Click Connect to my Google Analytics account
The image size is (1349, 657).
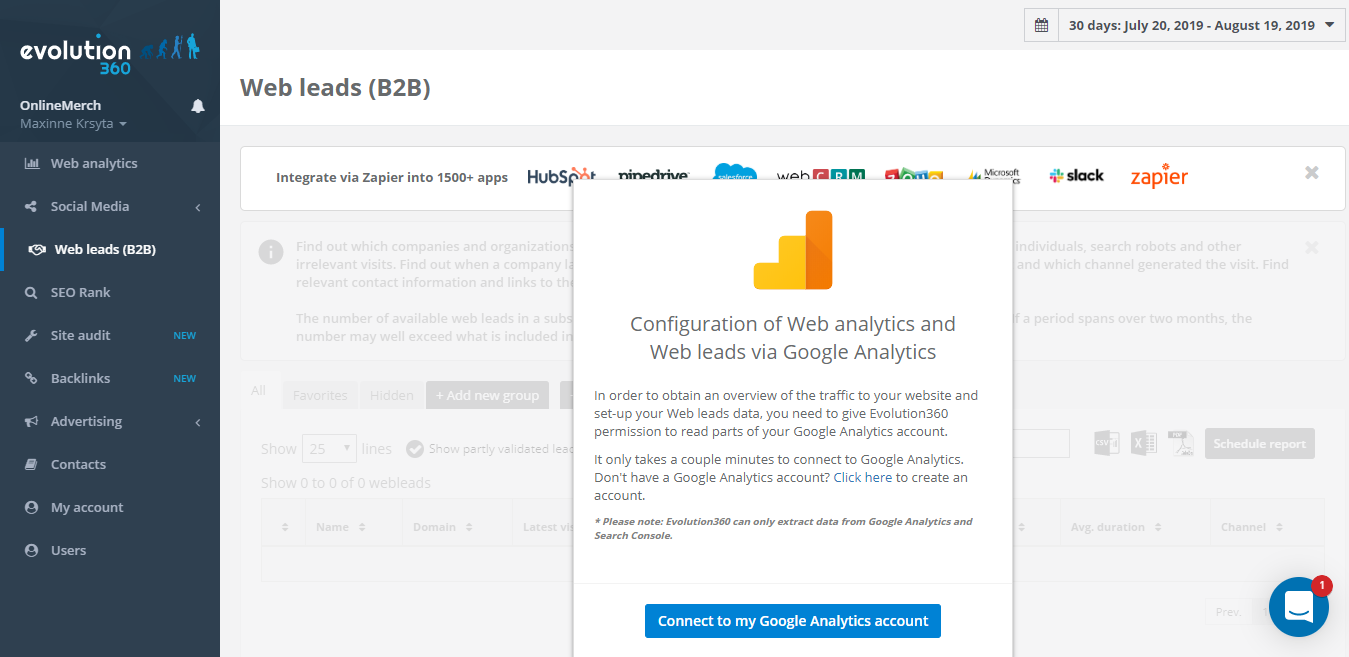(793, 621)
